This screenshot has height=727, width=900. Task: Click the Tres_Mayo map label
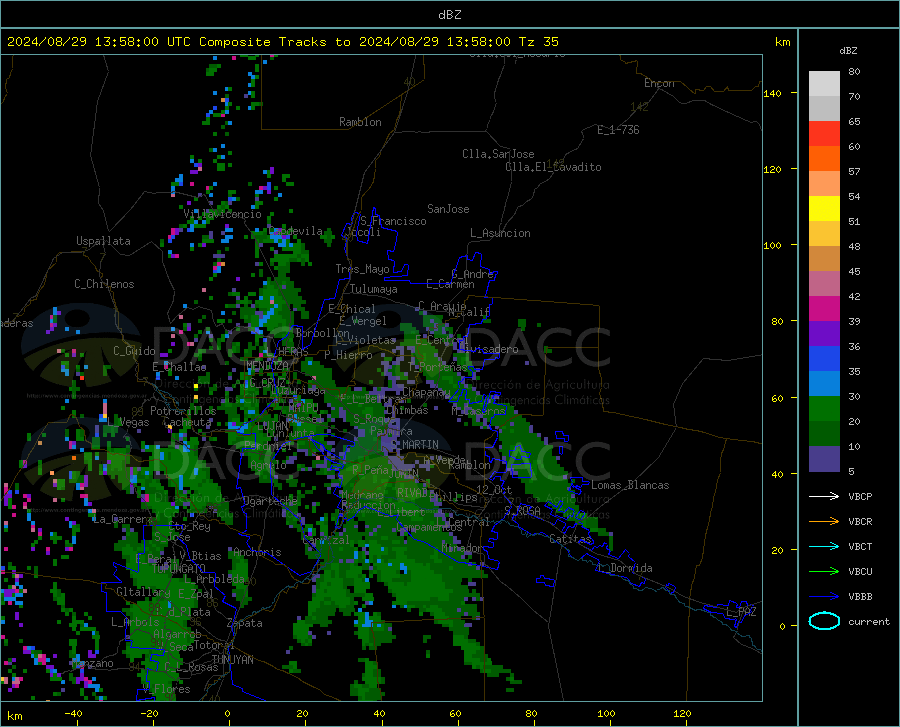(362, 269)
